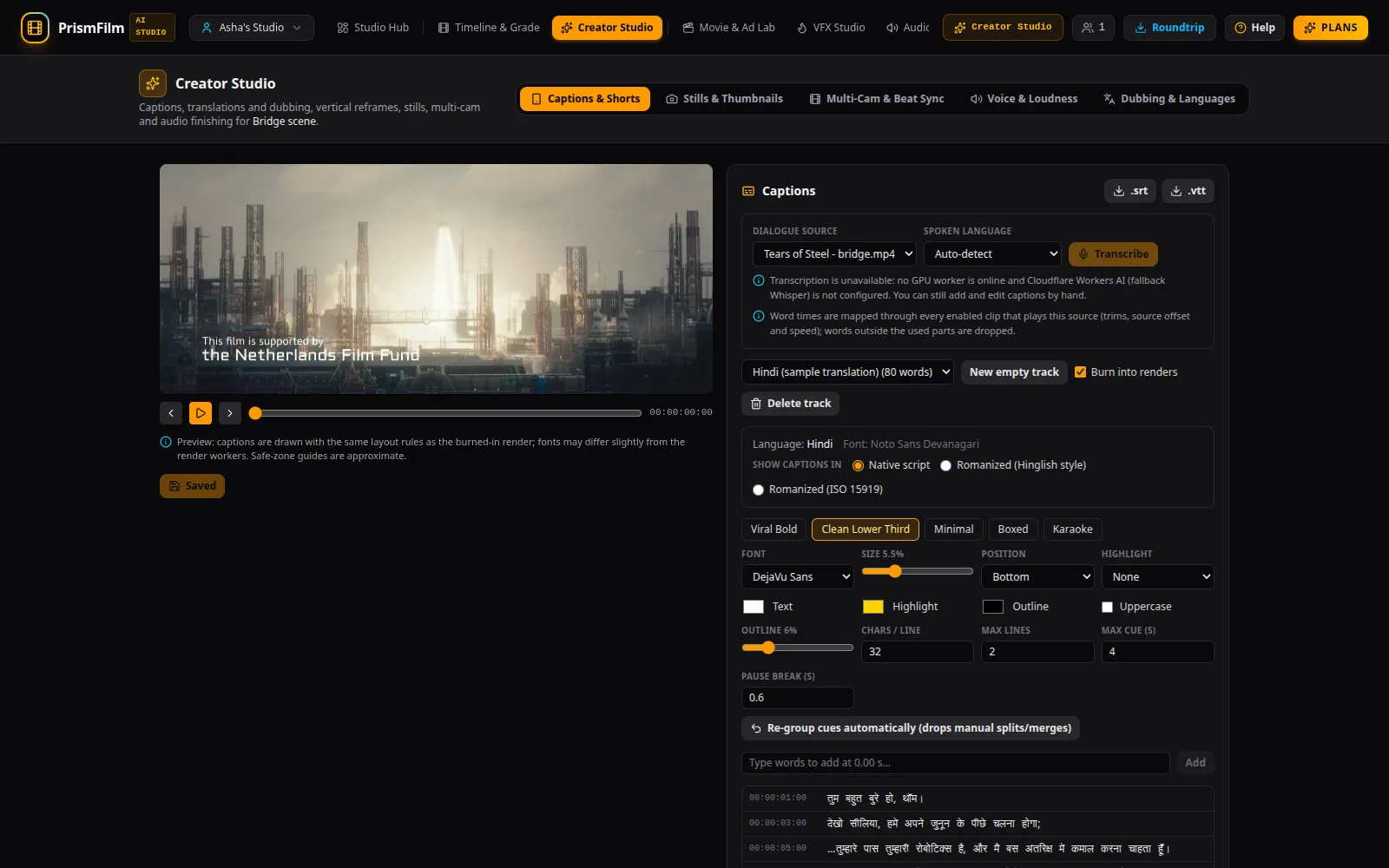Pick the black Outline color swatch

993,607
